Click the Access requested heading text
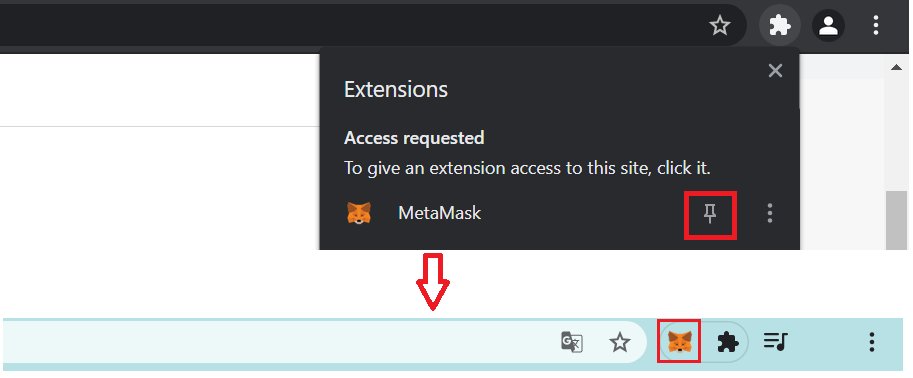The width and height of the screenshot is (913, 378). 414,138
